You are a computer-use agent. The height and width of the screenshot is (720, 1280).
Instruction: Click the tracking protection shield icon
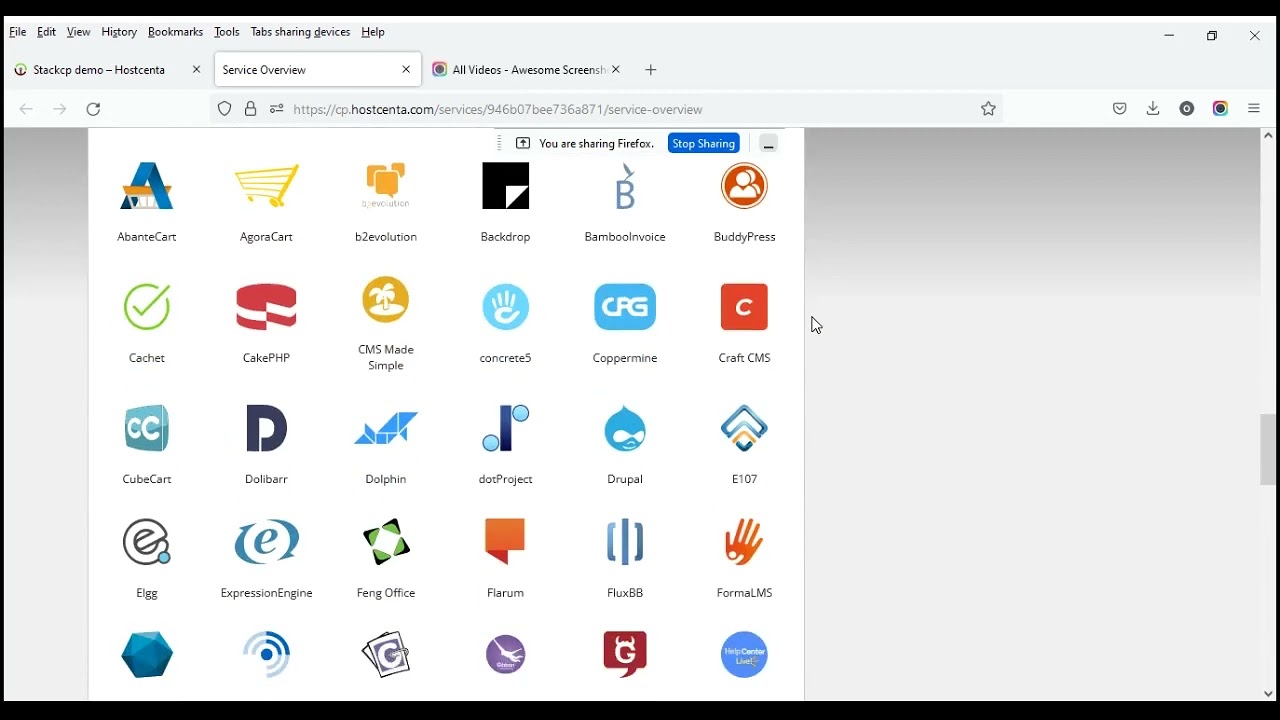[225, 109]
